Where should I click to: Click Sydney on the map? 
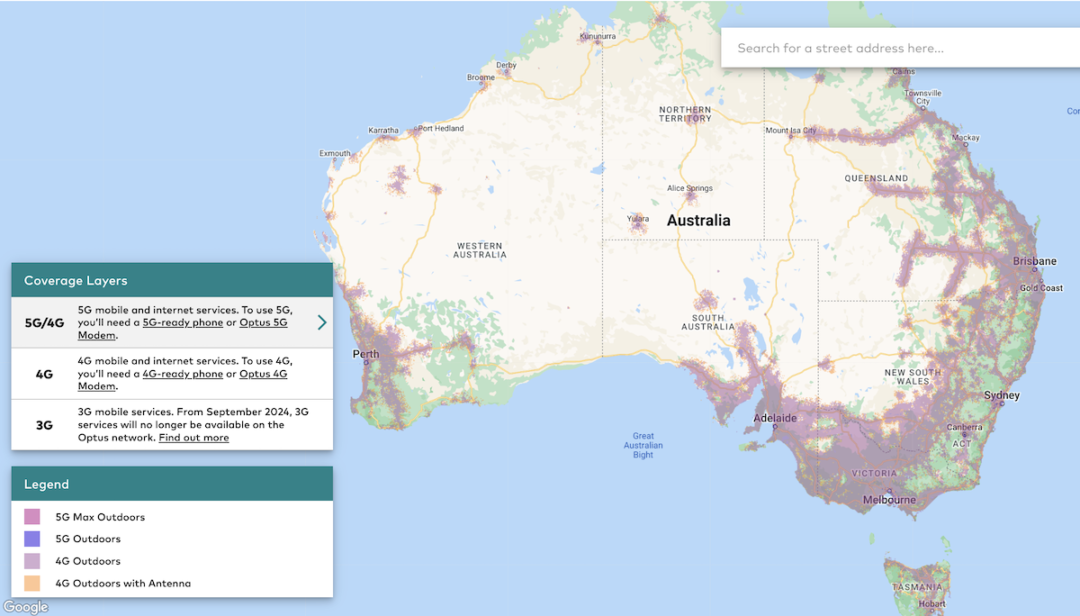pos(1000,395)
